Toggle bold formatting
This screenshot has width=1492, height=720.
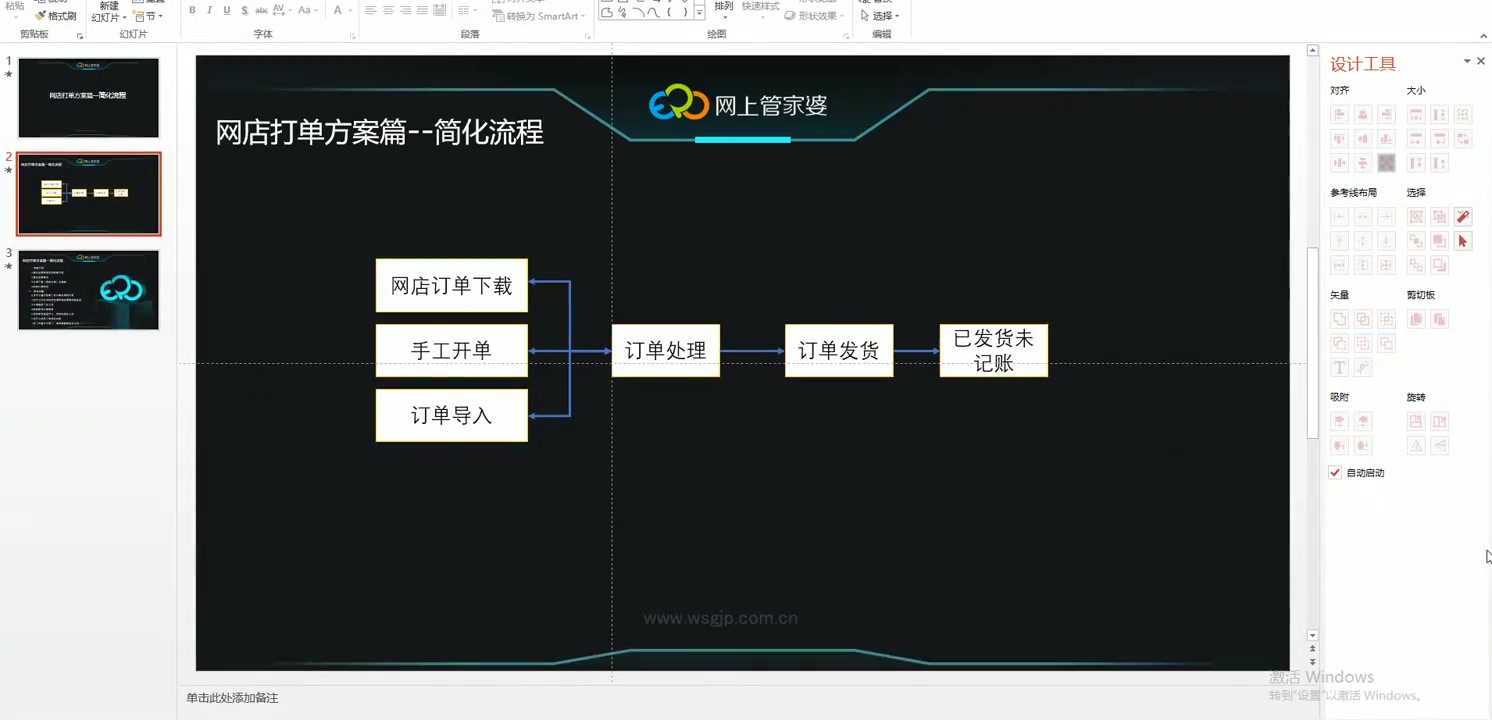(192, 10)
